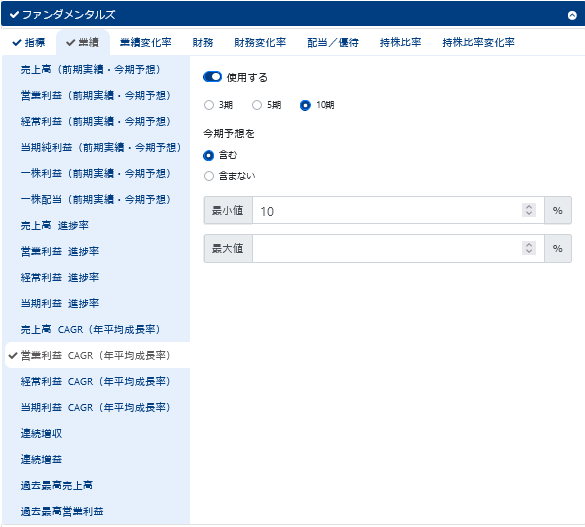Switch to the 指標 tab

tap(29, 43)
